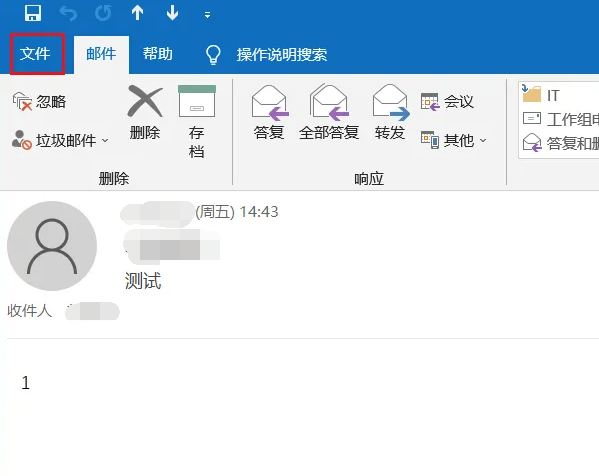Image resolution: width=599 pixels, height=476 pixels.
Task: Click the 操作说明搜索 search field
Action: pos(282,55)
